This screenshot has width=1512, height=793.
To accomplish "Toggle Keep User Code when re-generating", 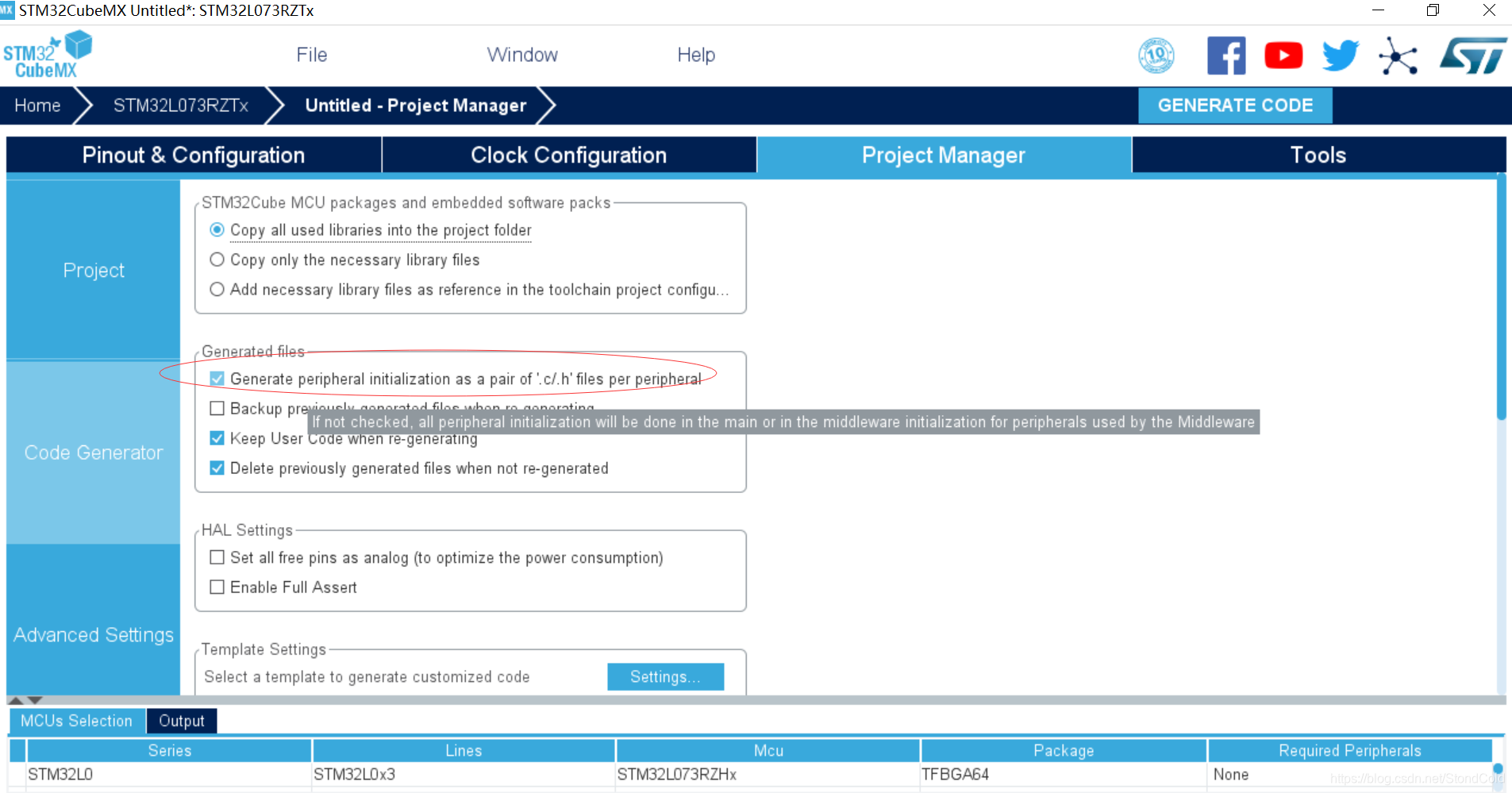I will point(217,438).
